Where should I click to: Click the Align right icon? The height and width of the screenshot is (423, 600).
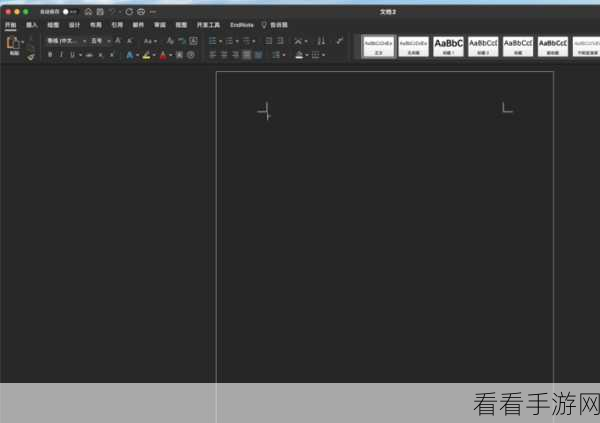pyautogui.click(x=235, y=55)
